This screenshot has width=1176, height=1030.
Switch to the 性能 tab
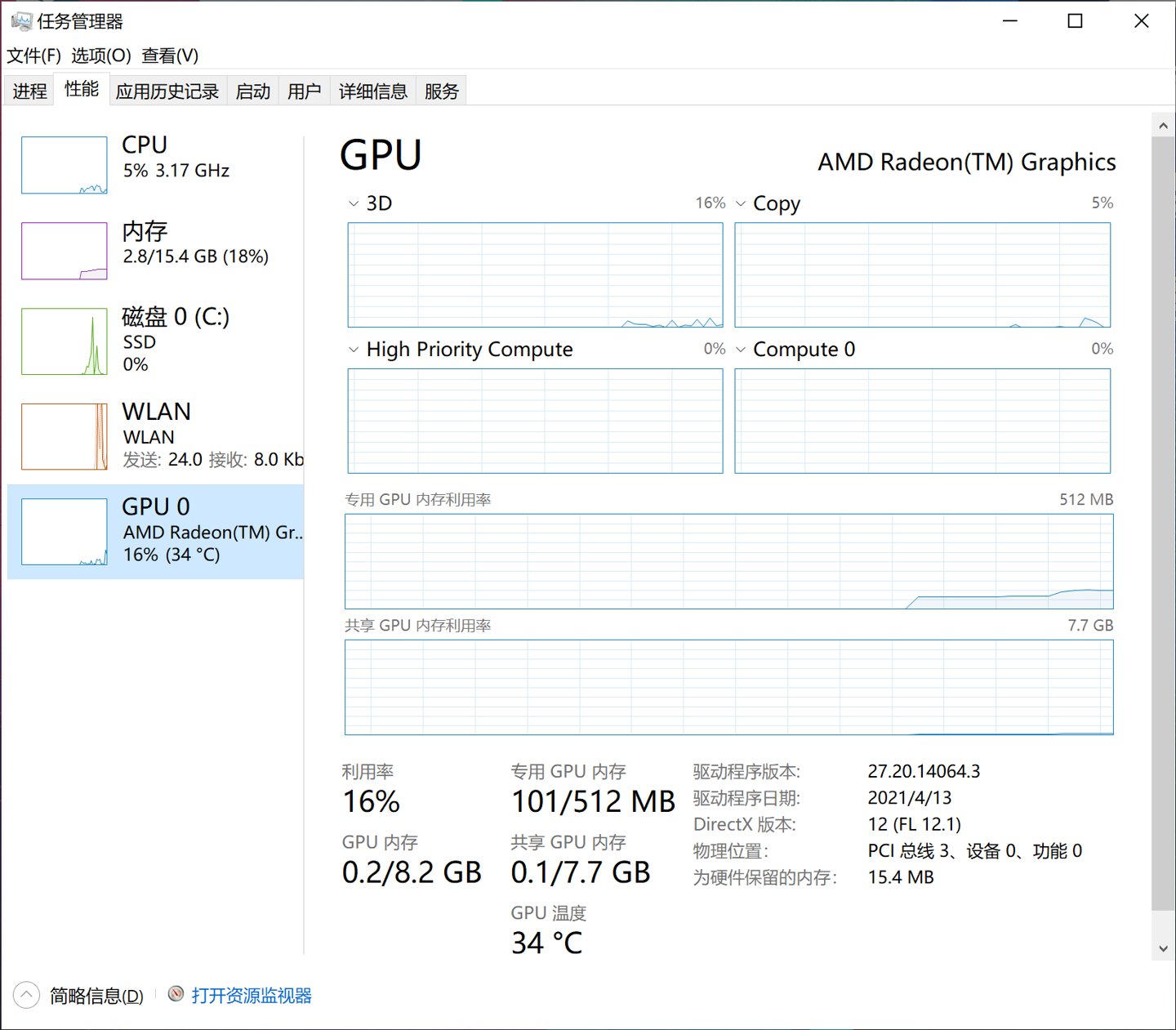tap(82, 89)
